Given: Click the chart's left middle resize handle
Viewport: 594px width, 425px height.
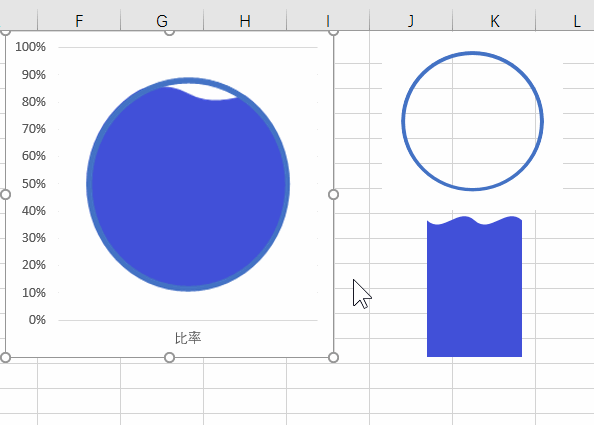Looking at the screenshot, I should [5, 194].
